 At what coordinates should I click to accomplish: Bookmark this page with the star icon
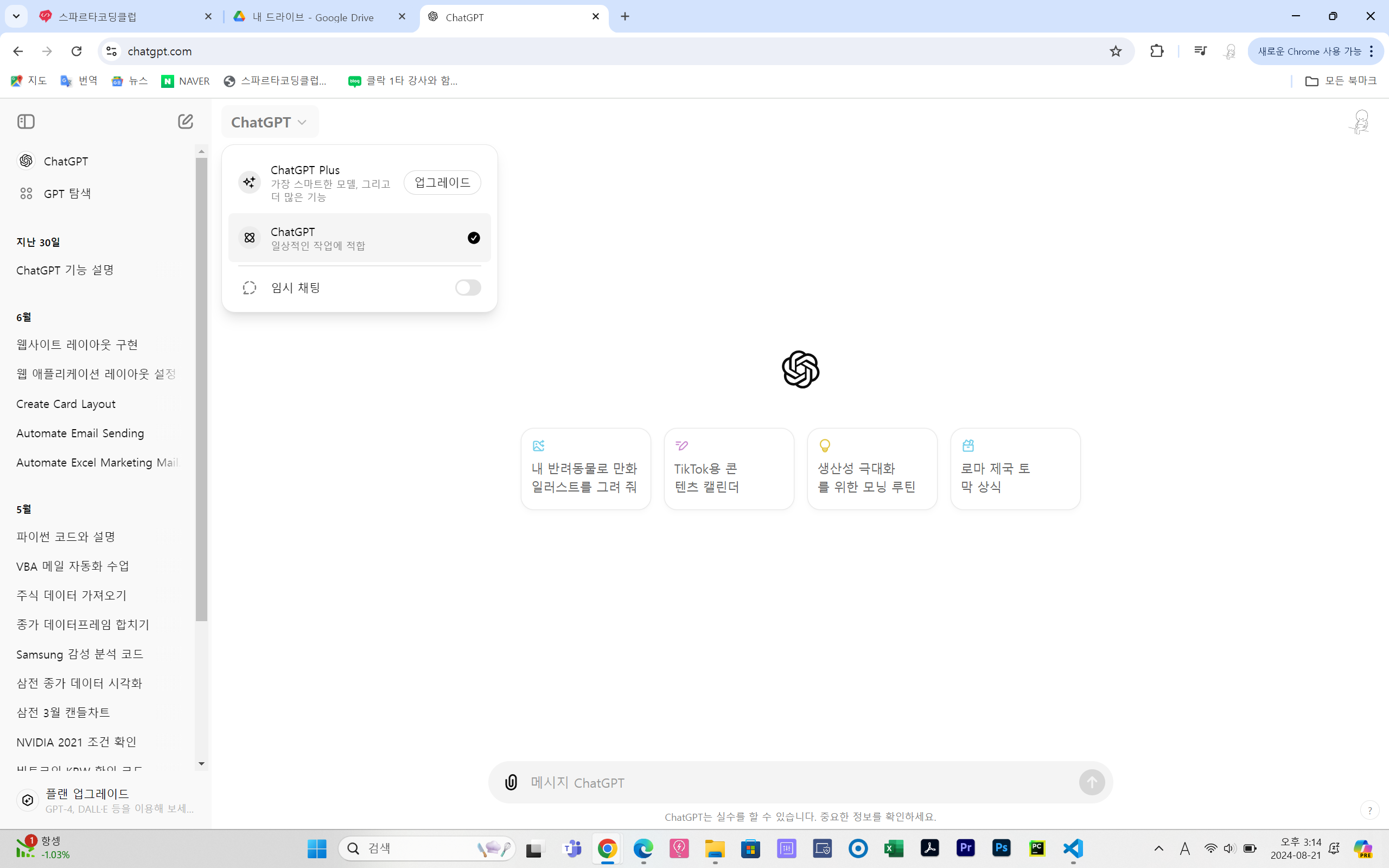1115,51
